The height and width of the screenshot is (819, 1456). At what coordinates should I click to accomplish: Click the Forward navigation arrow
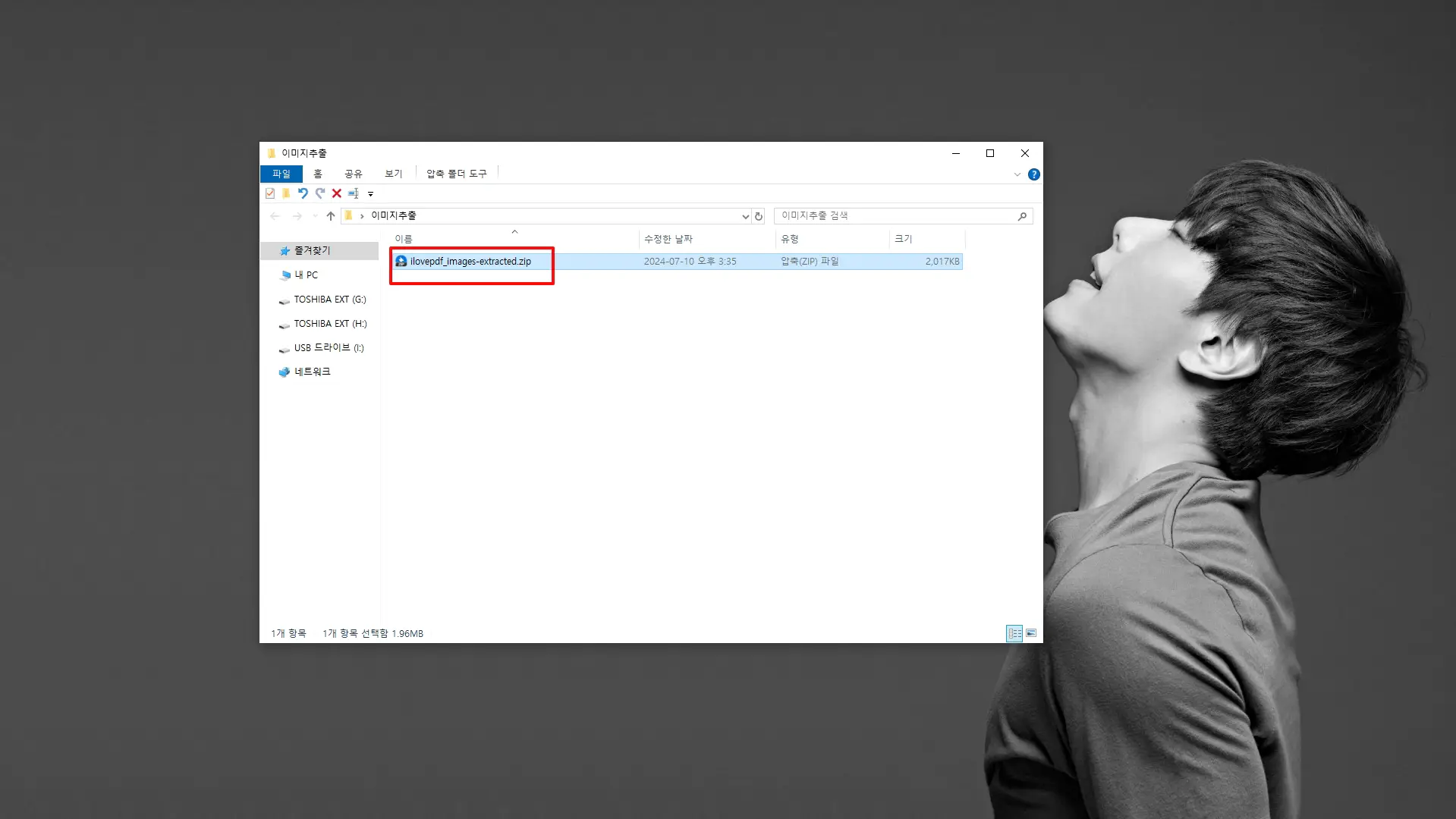(x=297, y=216)
